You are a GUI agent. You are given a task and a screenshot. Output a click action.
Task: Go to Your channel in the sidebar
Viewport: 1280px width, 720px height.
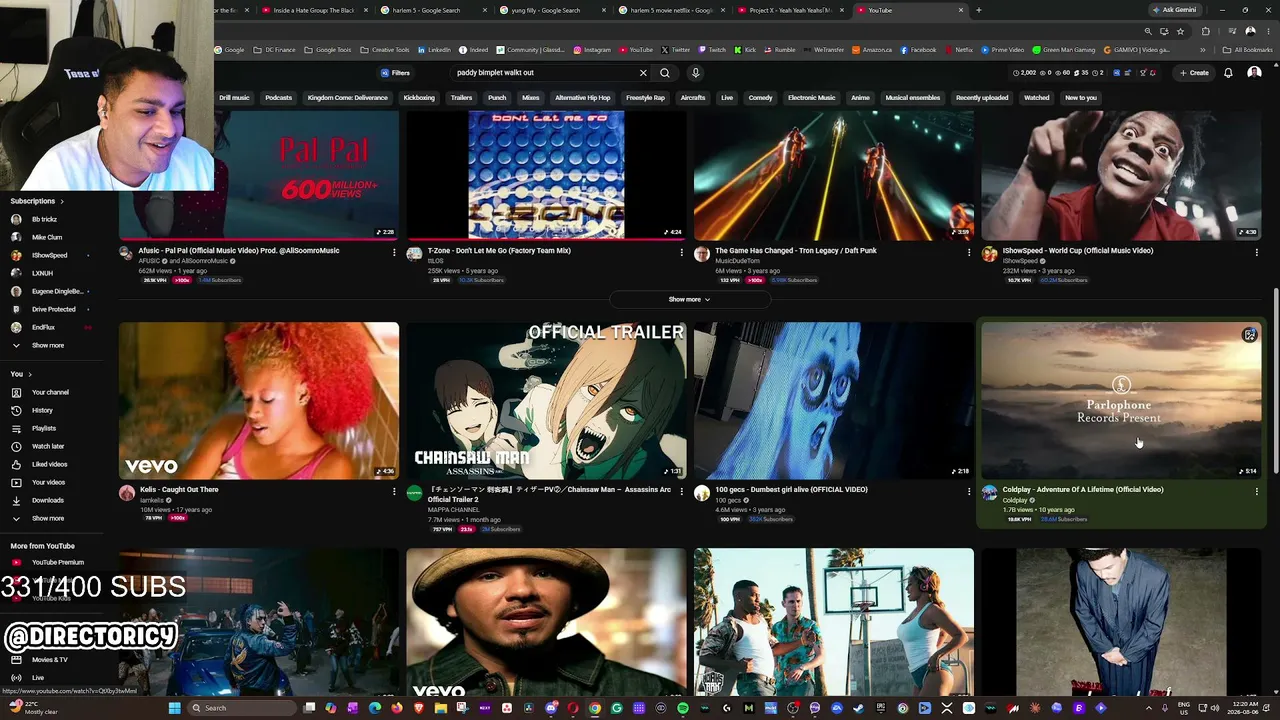50,392
